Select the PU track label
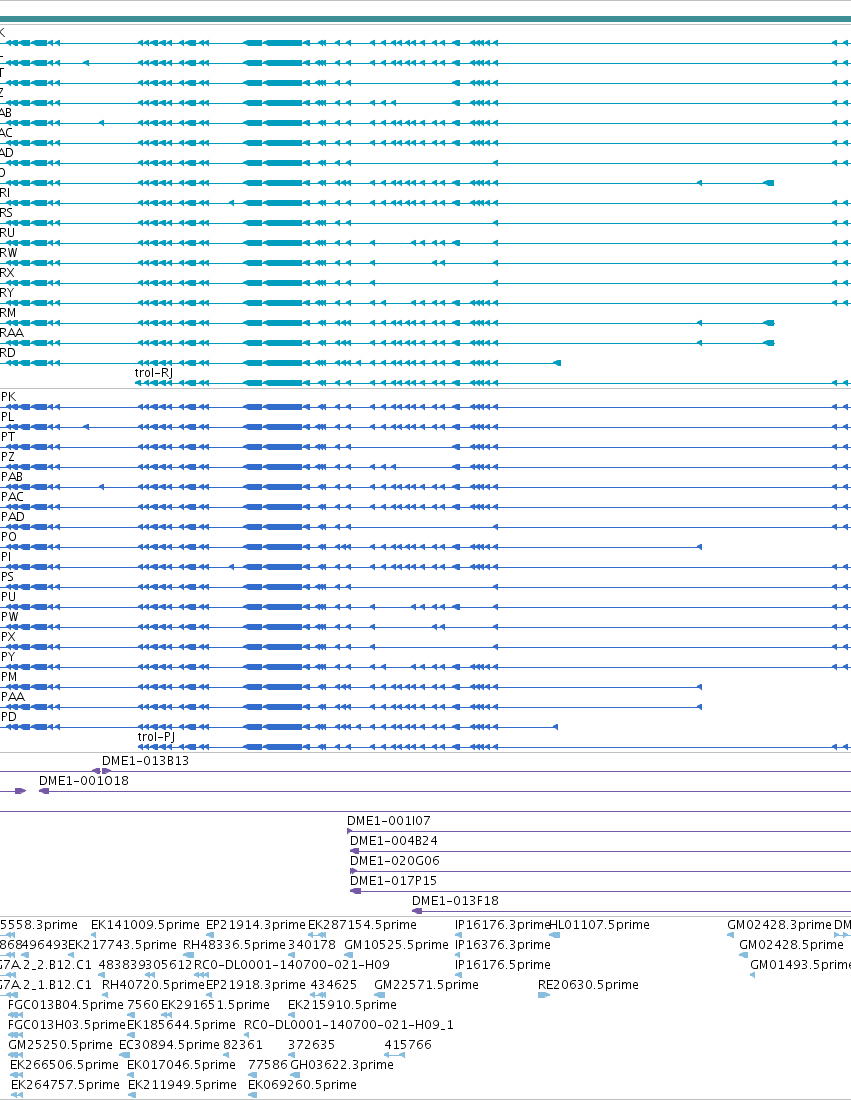This screenshot has width=851, height=1100. click(8, 597)
